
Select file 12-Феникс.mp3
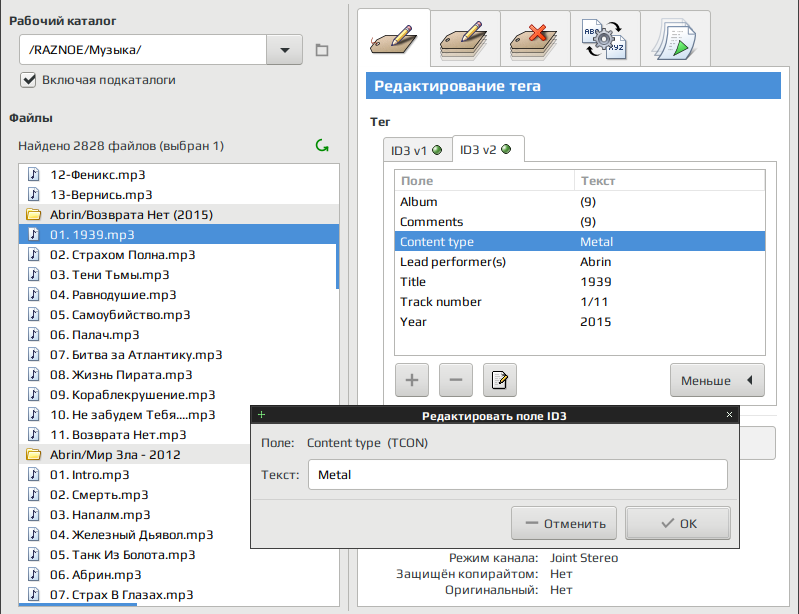click(x=178, y=175)
